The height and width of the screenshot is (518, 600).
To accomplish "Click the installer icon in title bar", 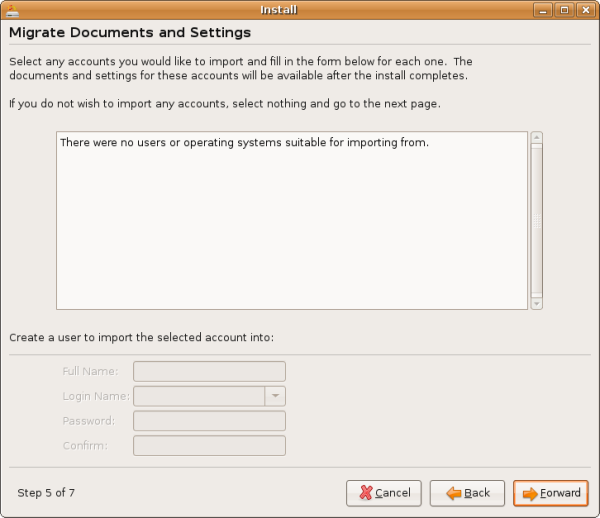I will tap(12, 10).
